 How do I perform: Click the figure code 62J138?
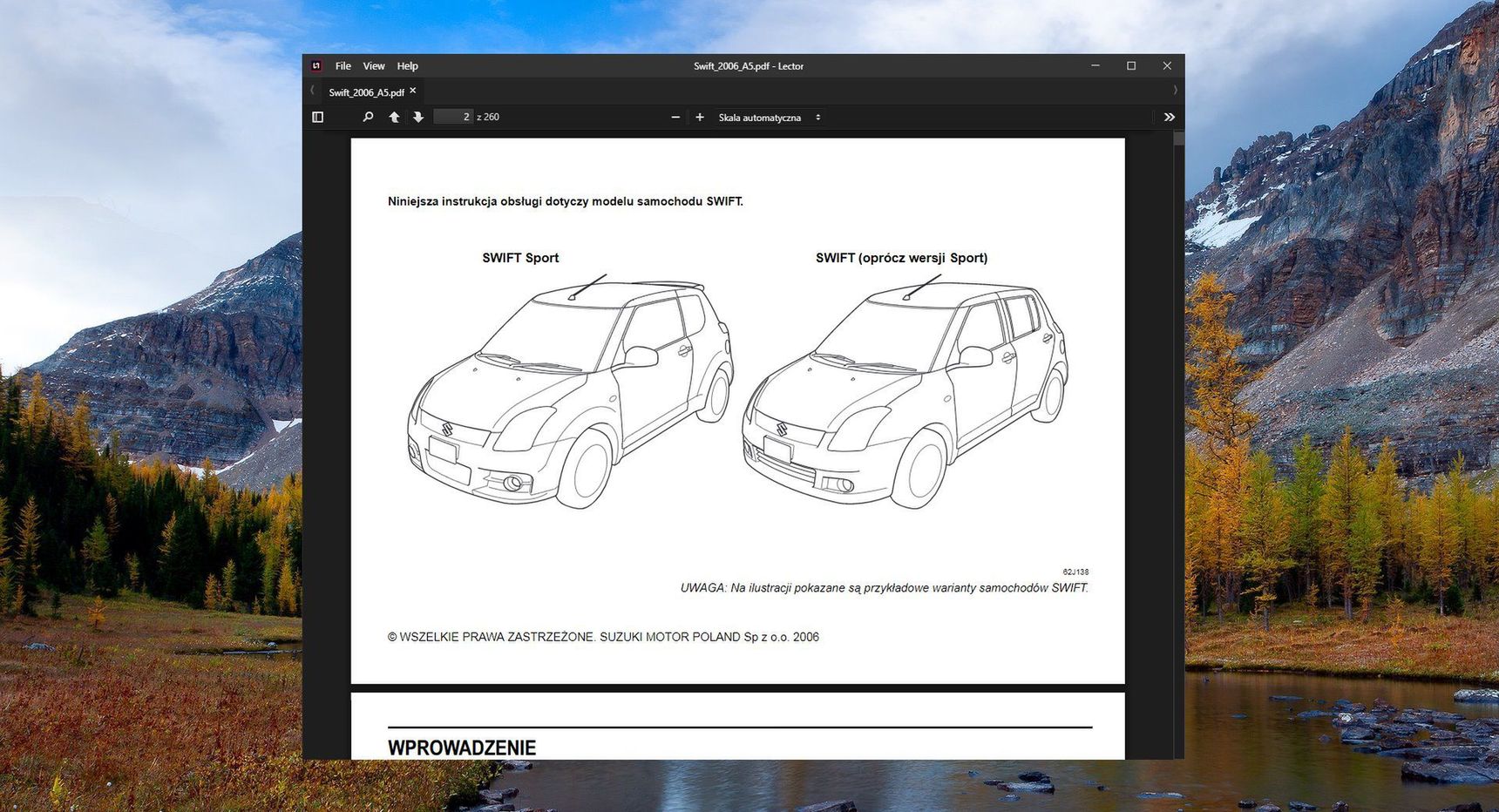(x=1075, y=572)
